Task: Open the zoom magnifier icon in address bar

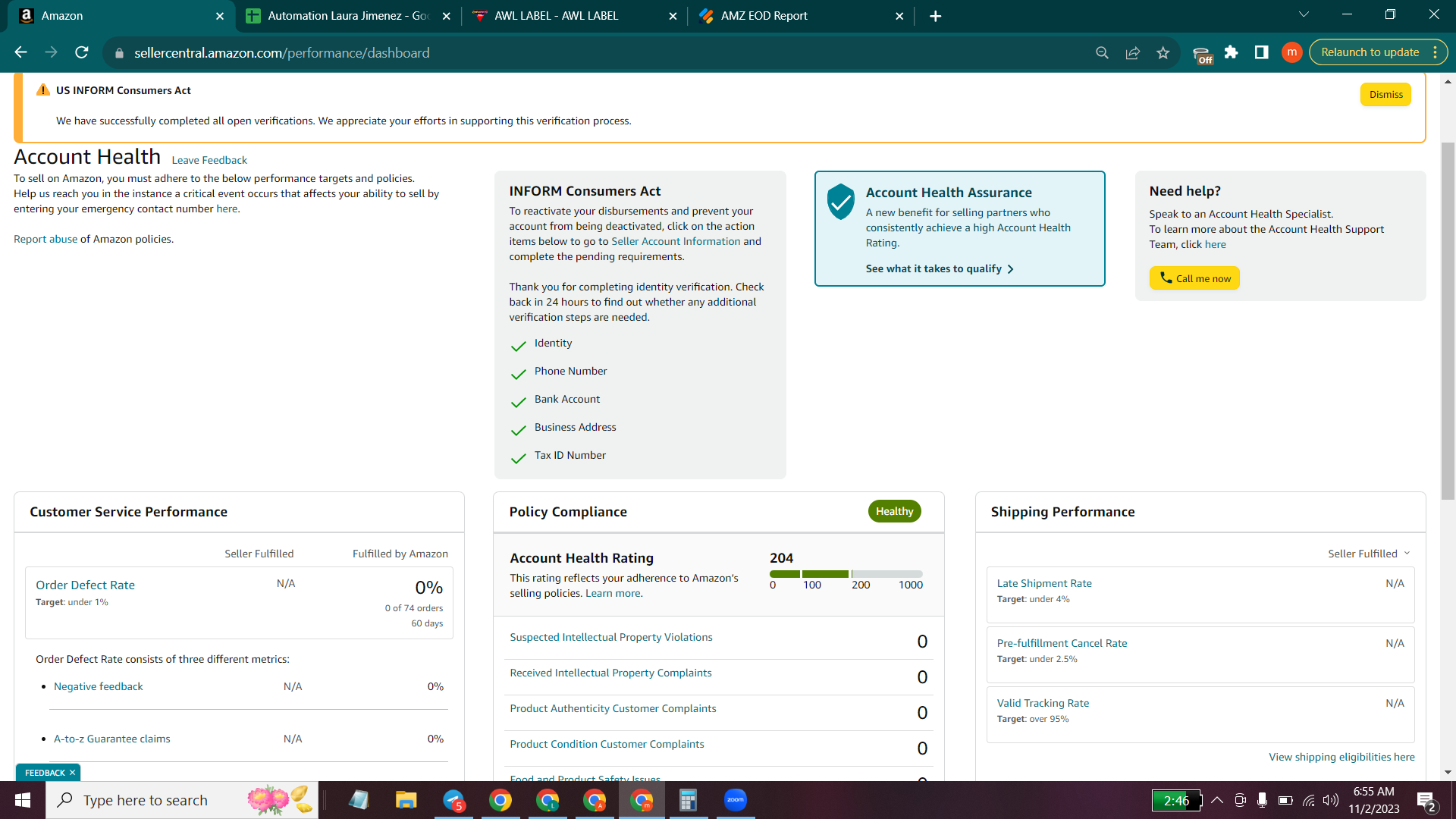Action: 1102,52
